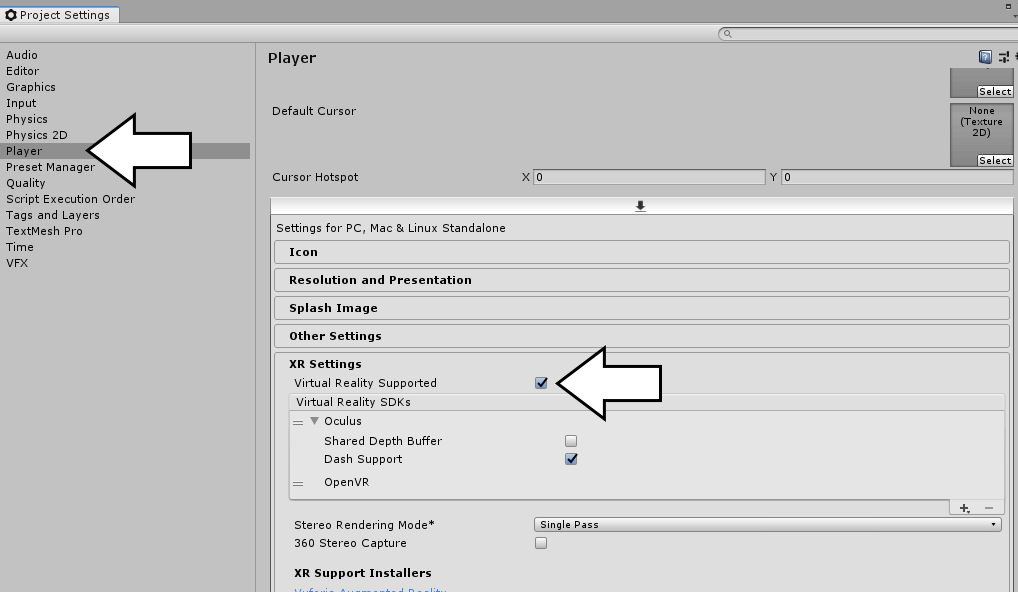Open Input settings category
Image resolution: width=1018 pixels, height=592 pixels.
pyautogui.click(x=21, y=103)
